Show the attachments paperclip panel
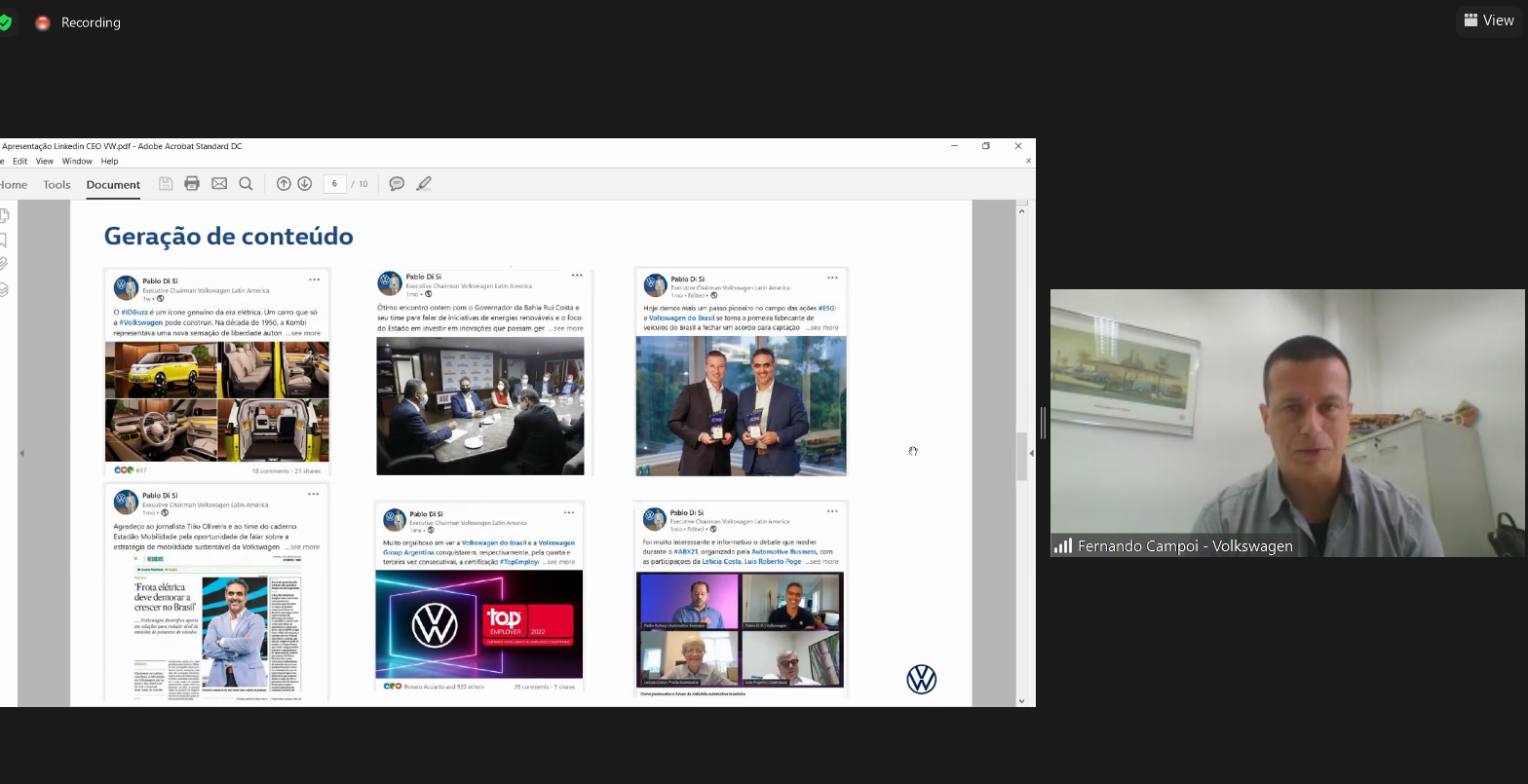 (4, 264)
